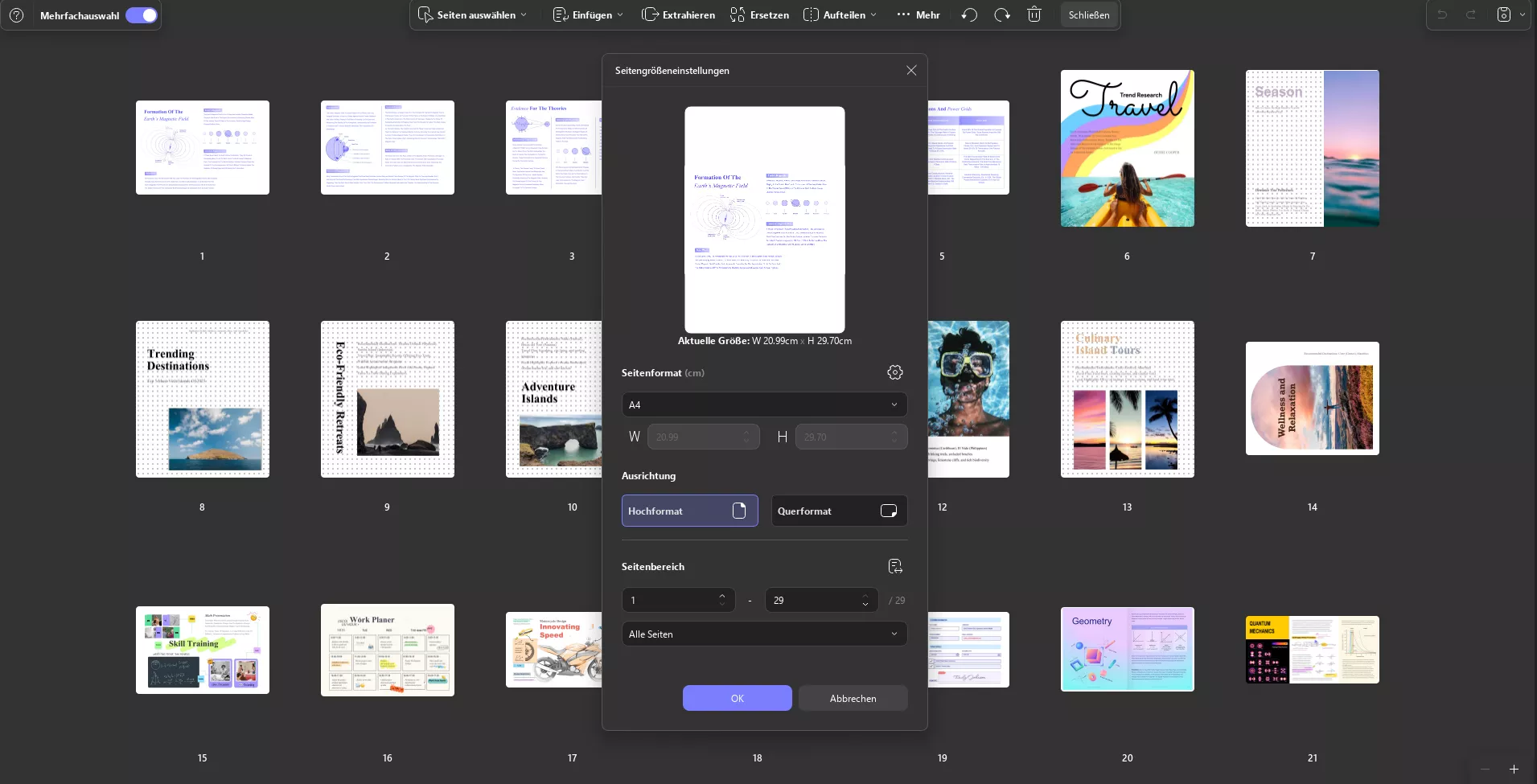Select the Travel page 6 thumbnail
Screen dimensions: 1537x784
(1127, 149)
